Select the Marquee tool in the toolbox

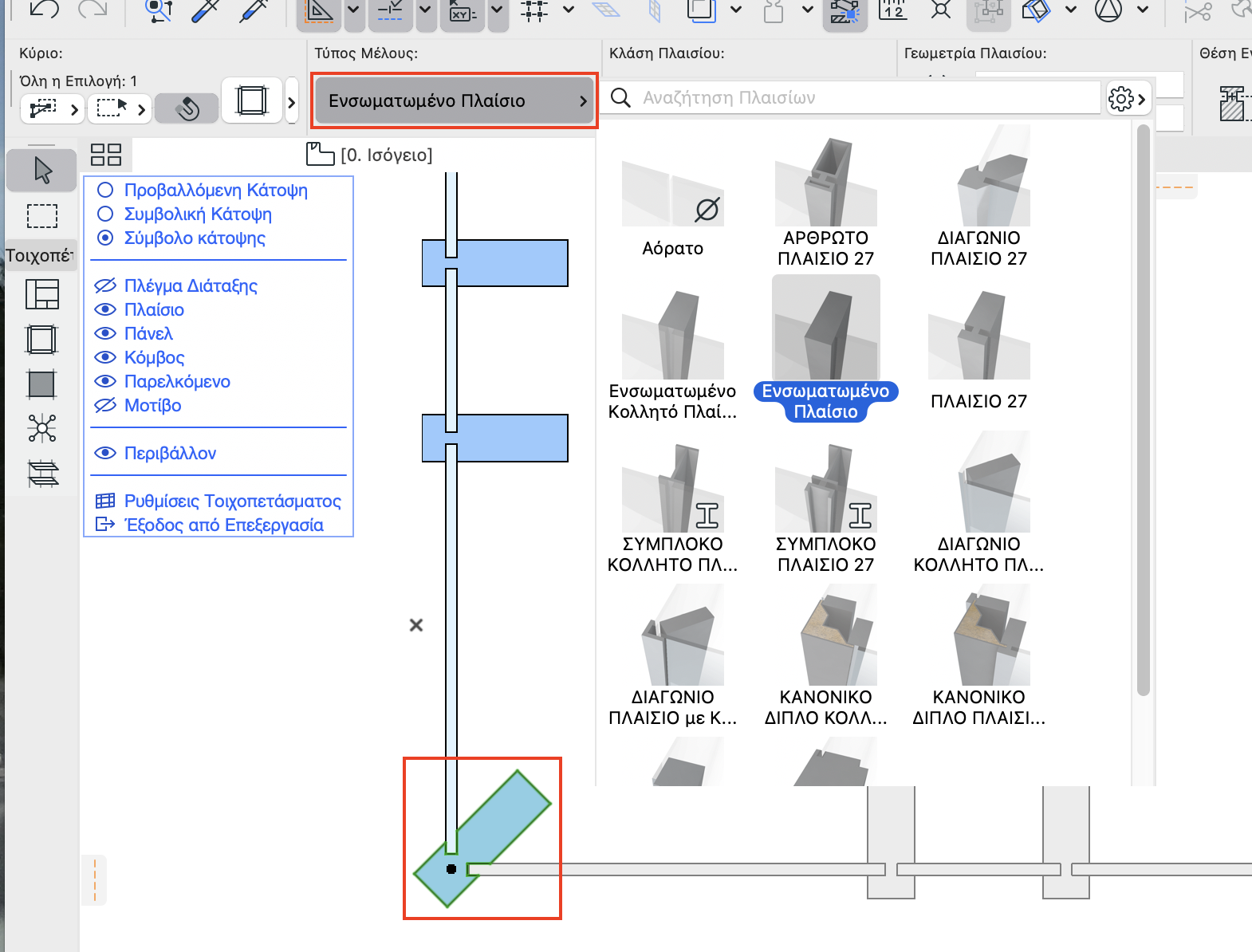tap(42, 216)
